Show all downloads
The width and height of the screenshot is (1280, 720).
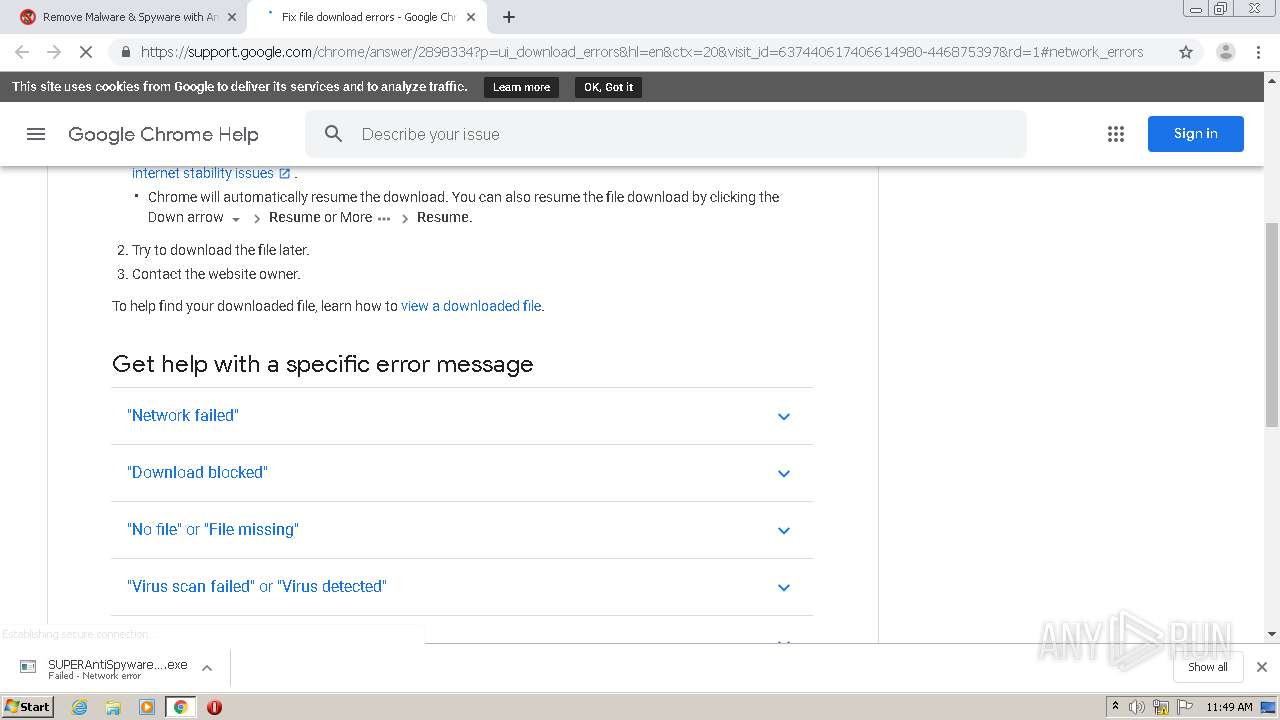(x=1208, y=667)
